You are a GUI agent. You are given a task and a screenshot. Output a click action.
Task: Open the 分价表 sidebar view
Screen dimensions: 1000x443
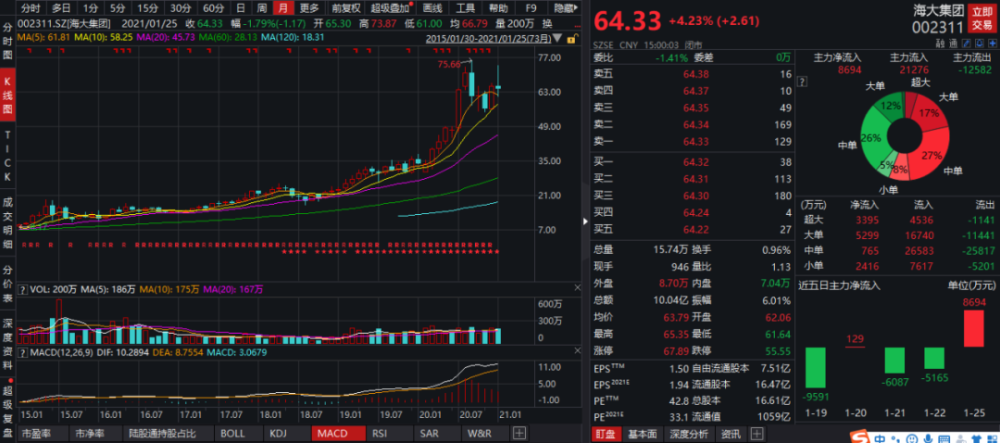point(8,284)
